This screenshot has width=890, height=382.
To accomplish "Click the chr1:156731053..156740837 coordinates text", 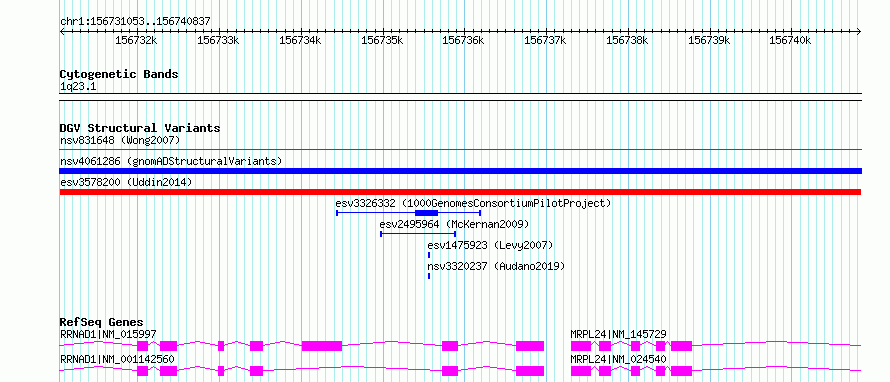I will [x=136, y=21].
